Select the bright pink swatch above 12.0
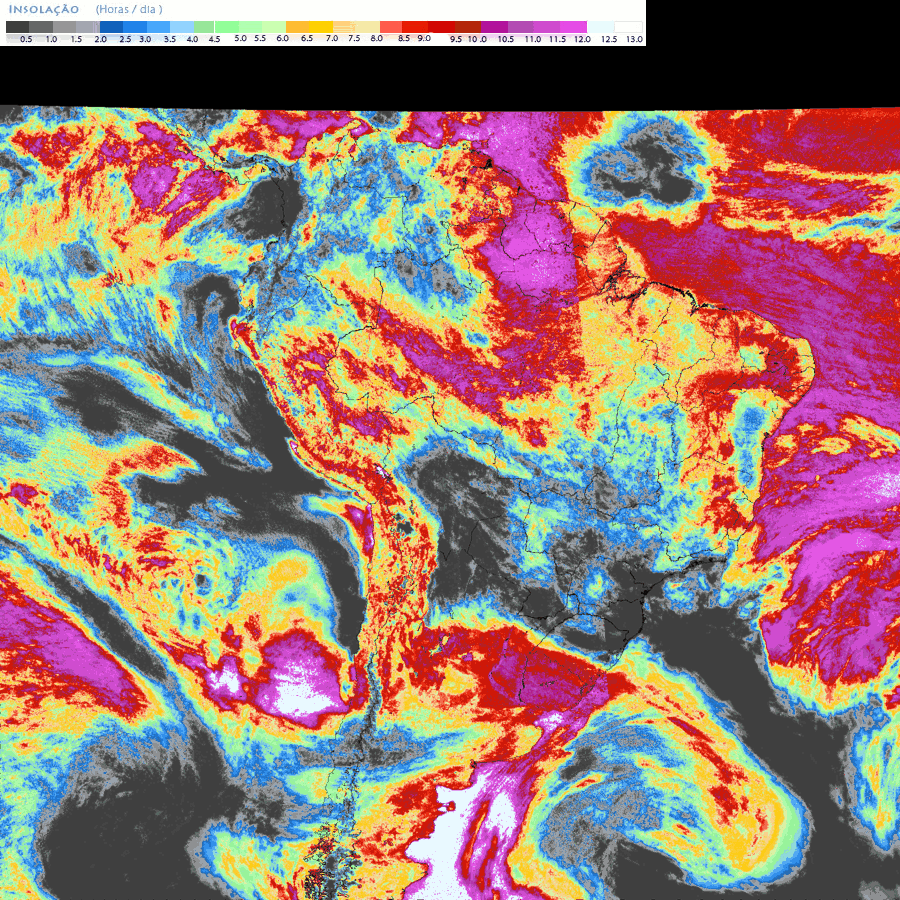 (x=573, y=27)
